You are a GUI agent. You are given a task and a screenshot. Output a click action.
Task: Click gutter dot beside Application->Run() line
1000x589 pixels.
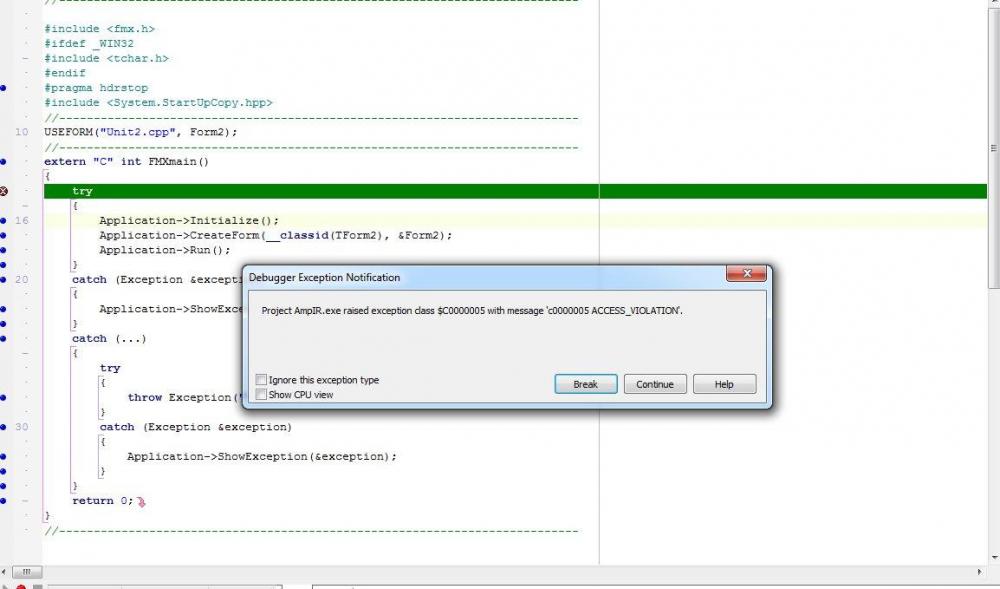(3, 250)
